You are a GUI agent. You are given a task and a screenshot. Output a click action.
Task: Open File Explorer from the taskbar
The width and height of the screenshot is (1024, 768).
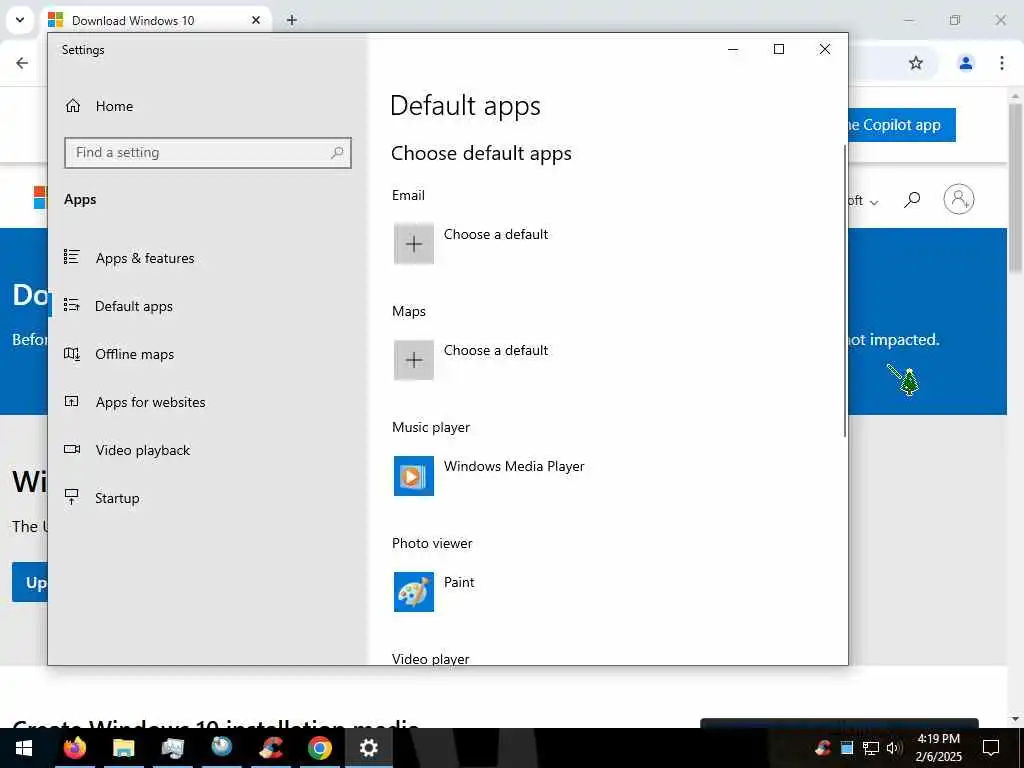click(x=123, y=748)
